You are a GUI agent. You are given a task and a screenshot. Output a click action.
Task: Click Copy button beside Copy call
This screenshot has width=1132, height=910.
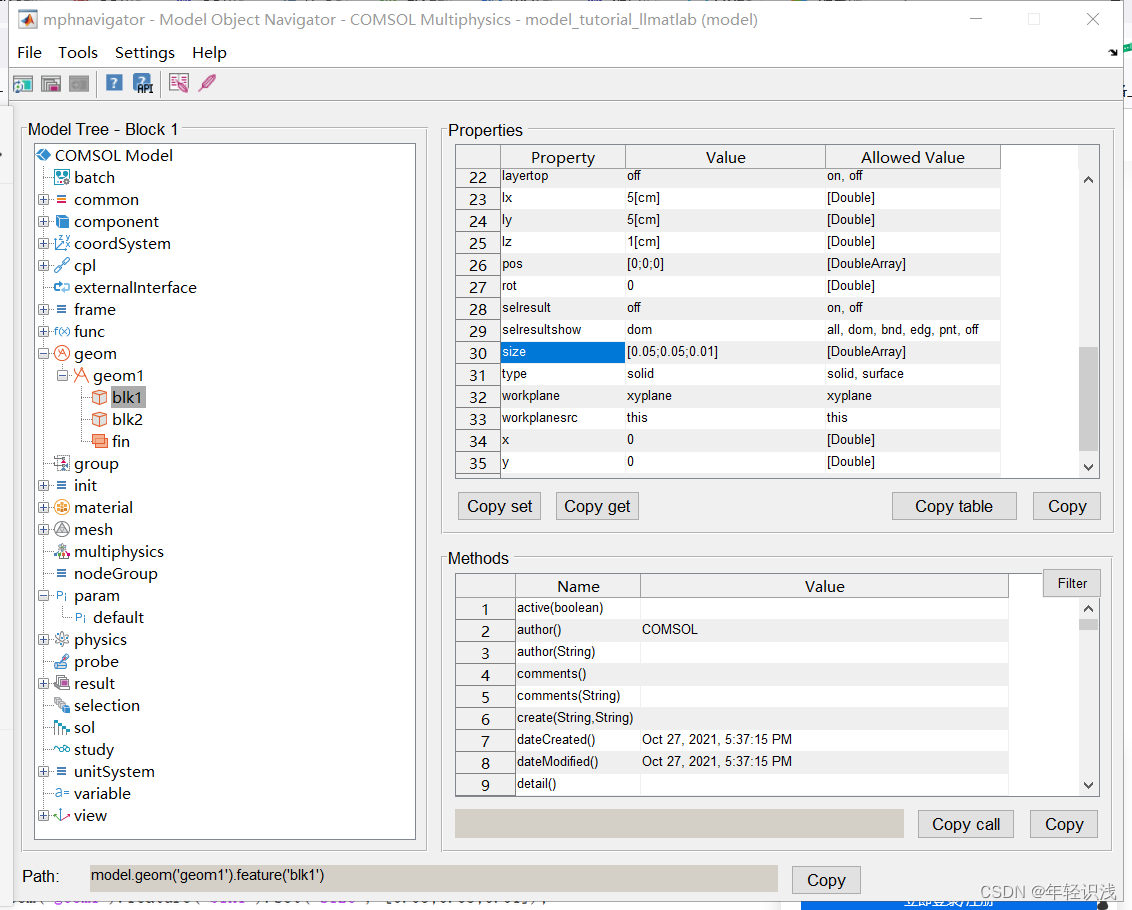click(x=1063, y=824)
